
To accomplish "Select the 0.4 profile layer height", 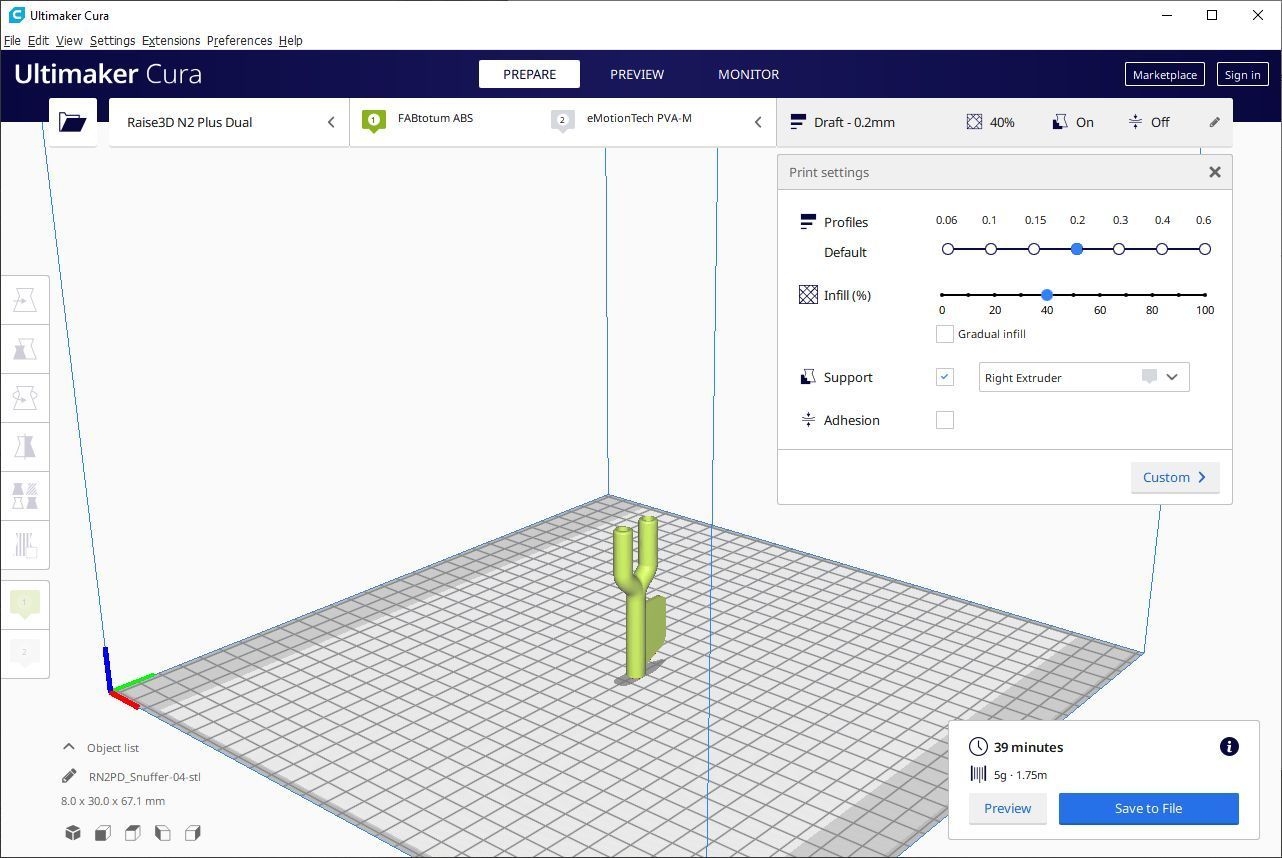I will coord(1162,249).
